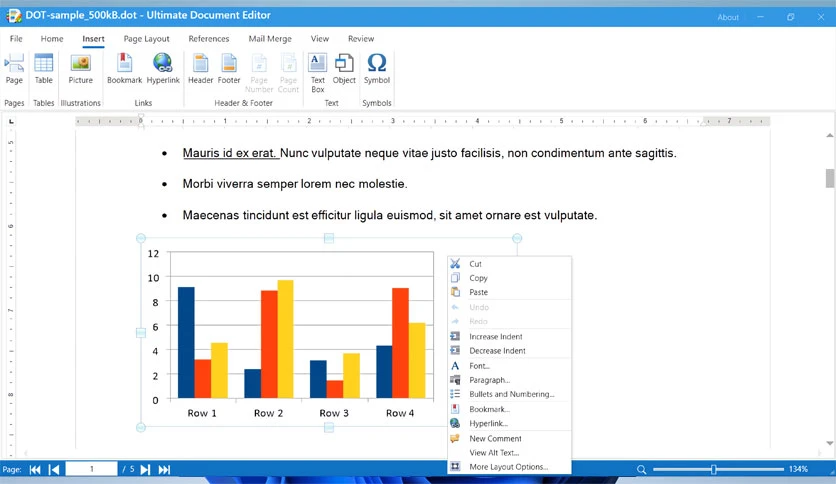Switch to the Home tab
The image size is (836, 484).
point(52,38)
